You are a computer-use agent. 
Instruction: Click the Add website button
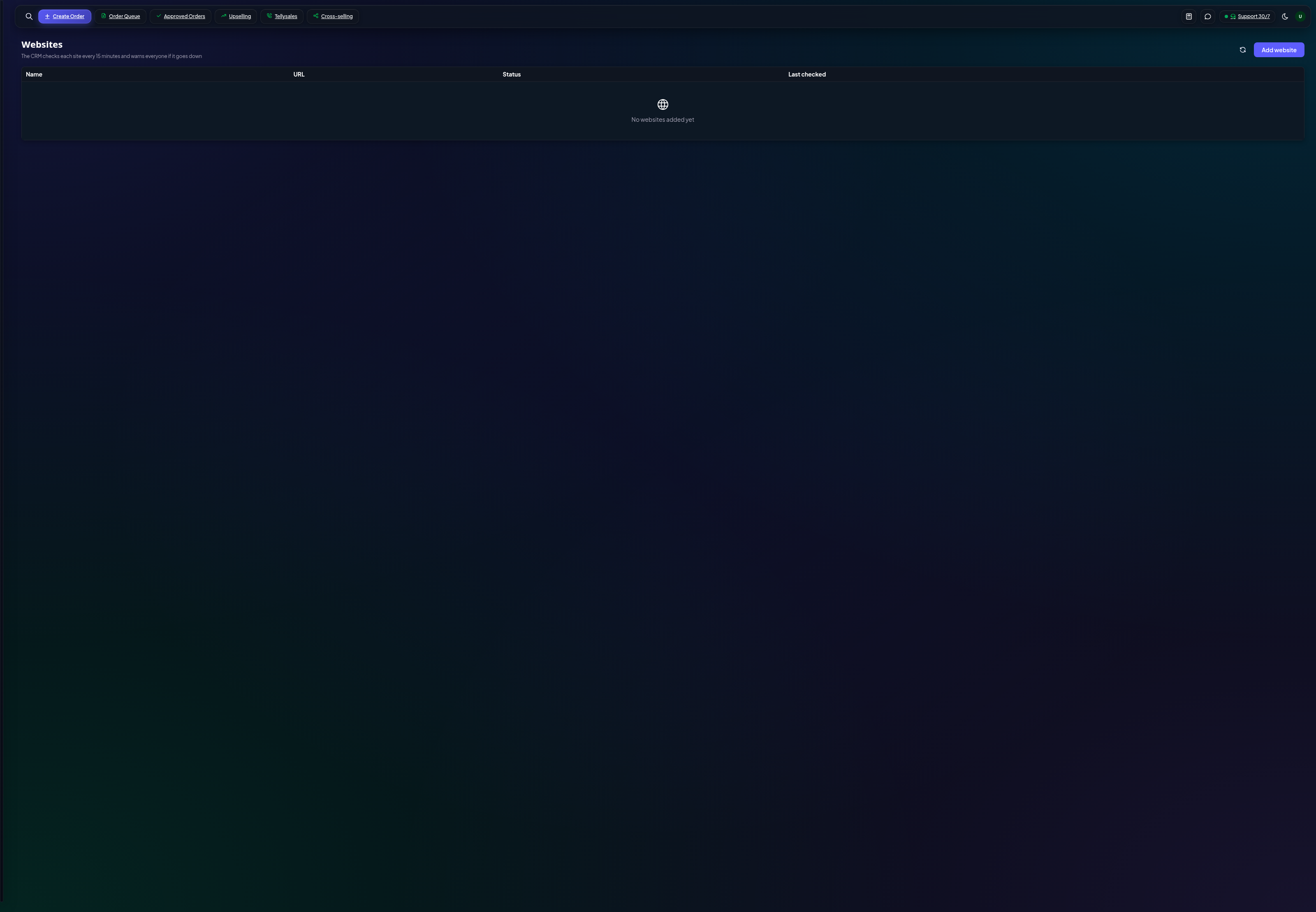tap(1278, 50)
